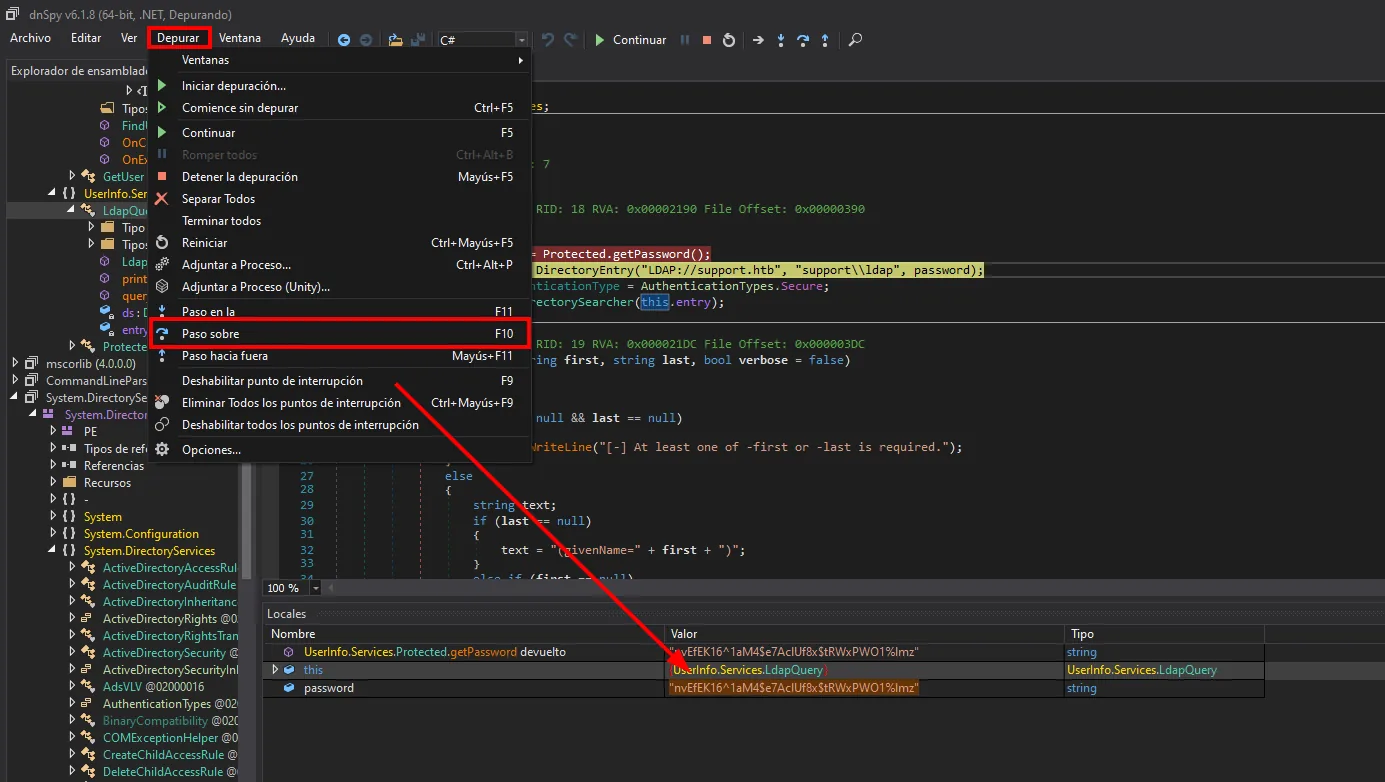Screen dimensions: 1385x782
Task: Click the window icon in title bar
Action: click(x=12, y=14)
